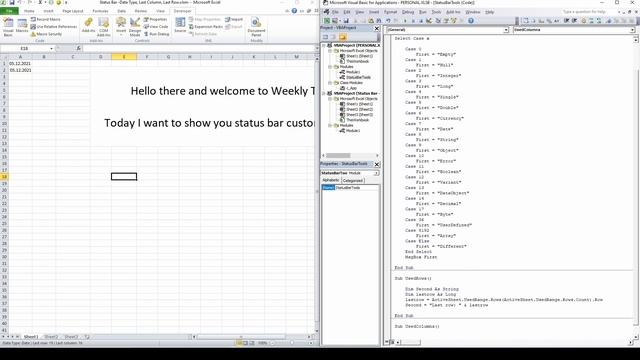This screenshot has height=360, width=640.
Task: Click the VBA toolbar Help icon
Action: click(471, 21)
